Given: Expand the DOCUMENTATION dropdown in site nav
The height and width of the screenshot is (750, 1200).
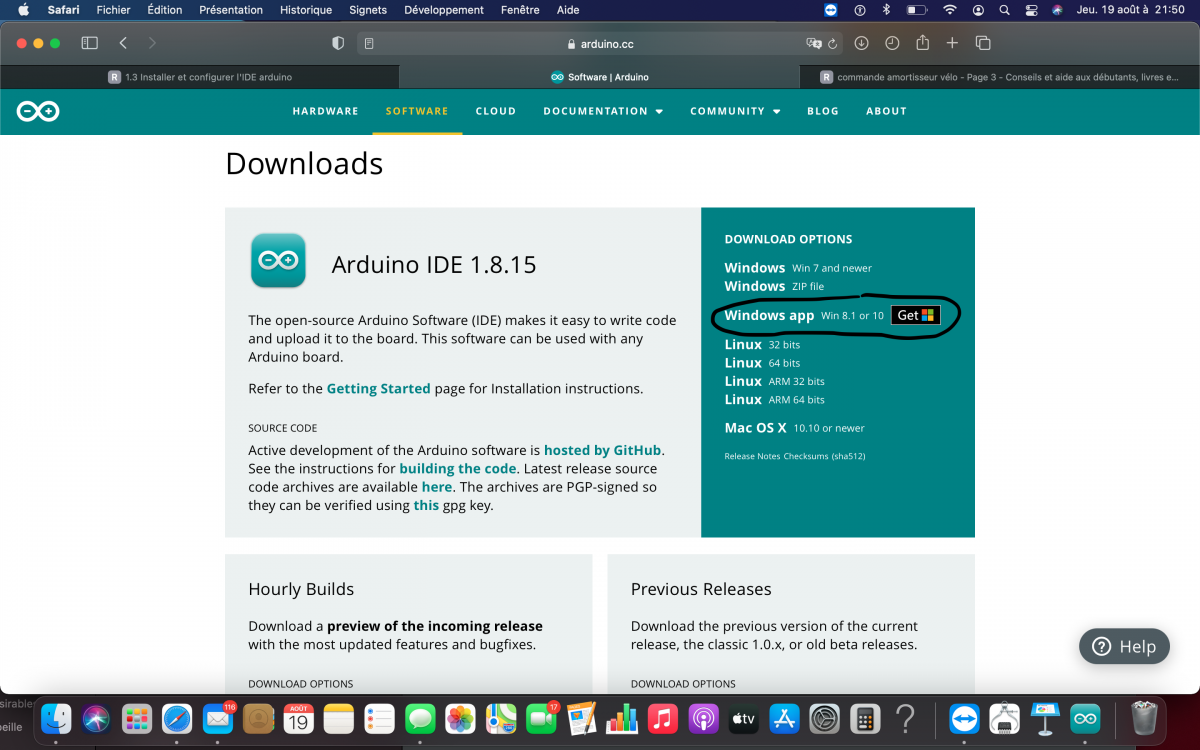Looking at the screenshot, I should coord(603,111).
